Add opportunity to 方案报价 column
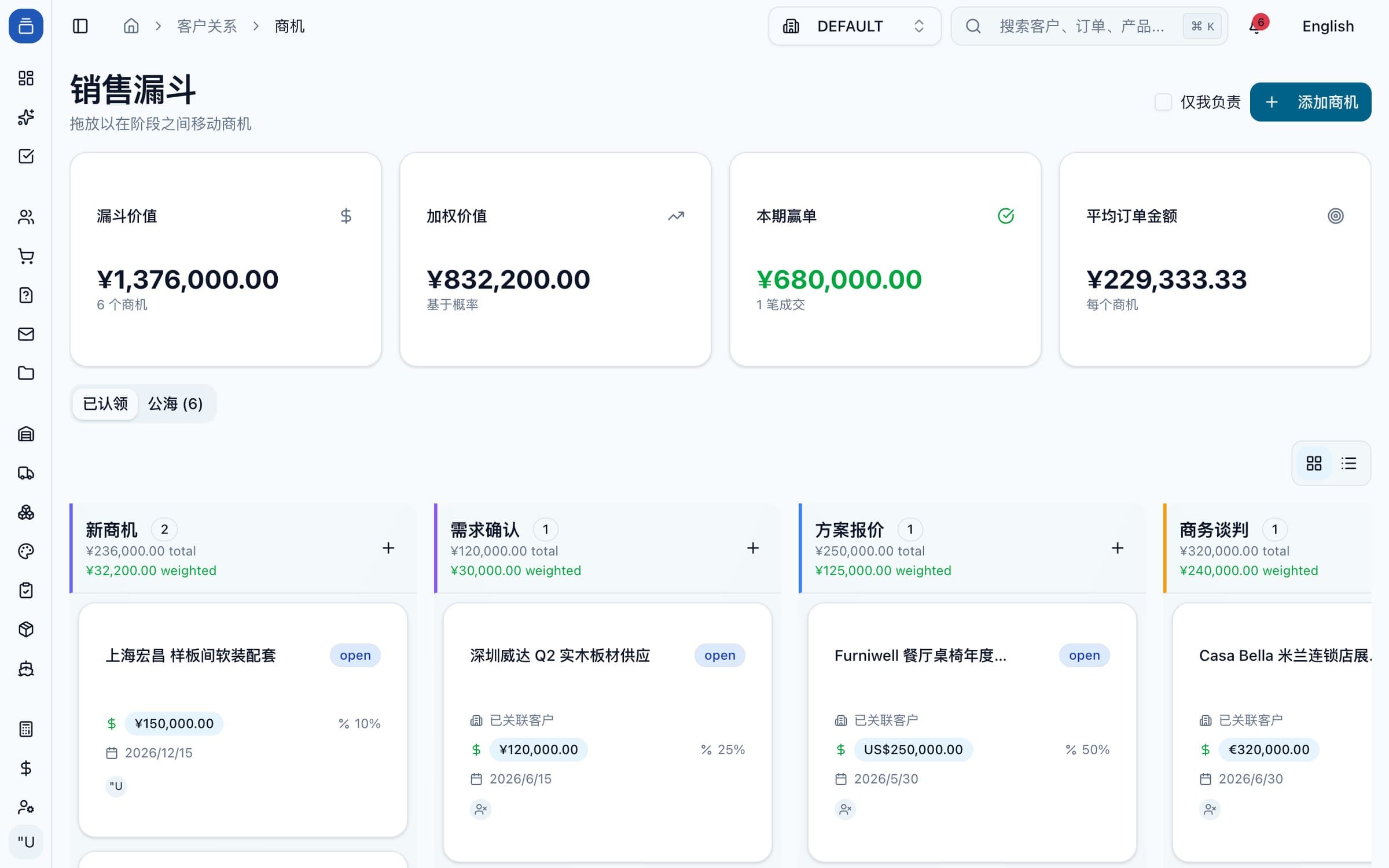The height and width of the screenshot is (868, 1389). (1118, 548)
